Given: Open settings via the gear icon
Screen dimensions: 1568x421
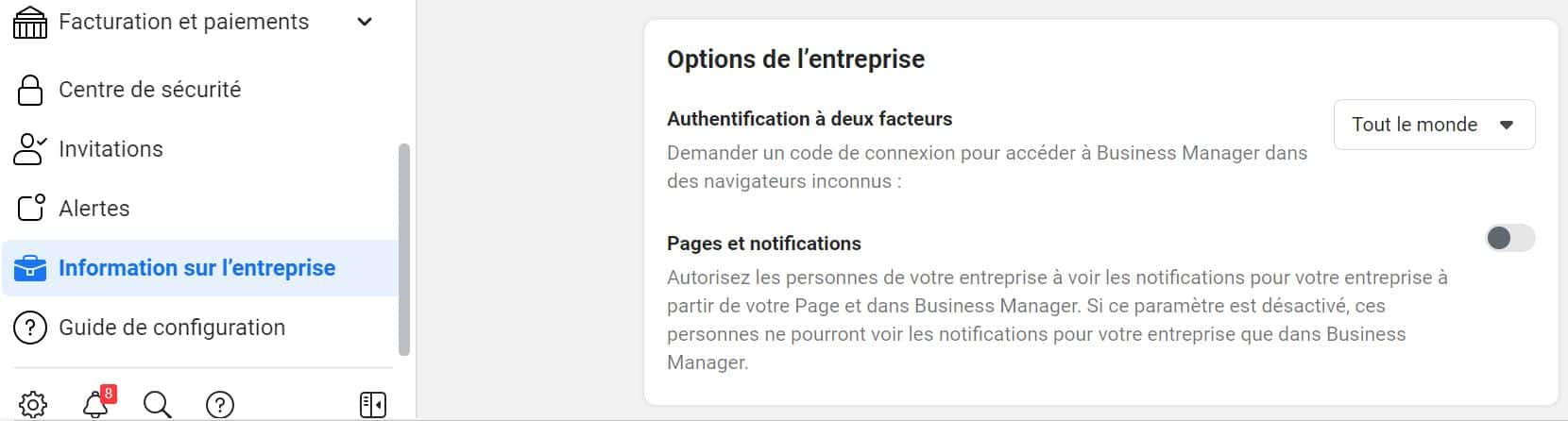Looking at the screenshot, I should click(33, 404).
